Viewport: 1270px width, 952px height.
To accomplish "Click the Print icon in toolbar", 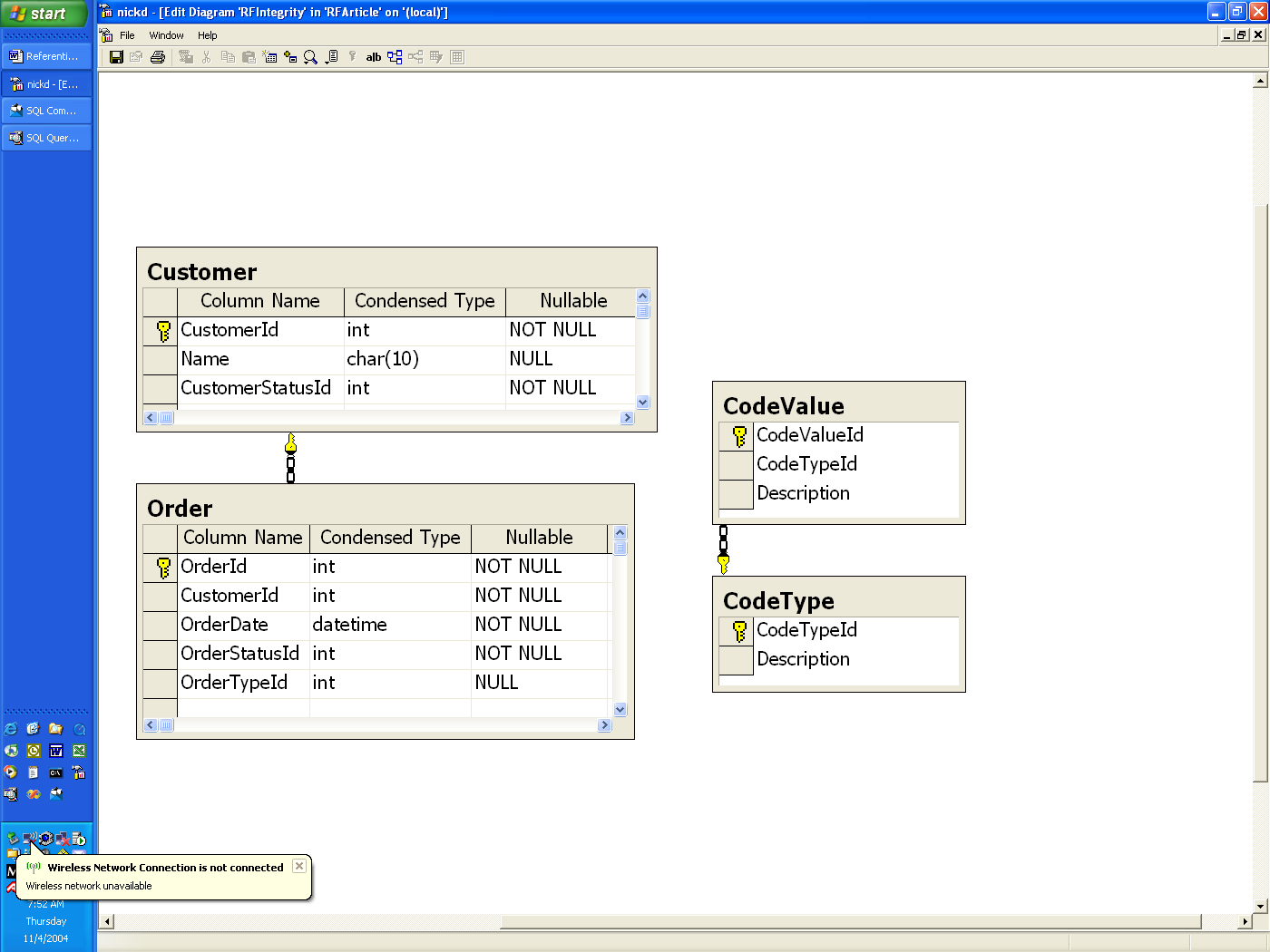I will tap(158, 57).
